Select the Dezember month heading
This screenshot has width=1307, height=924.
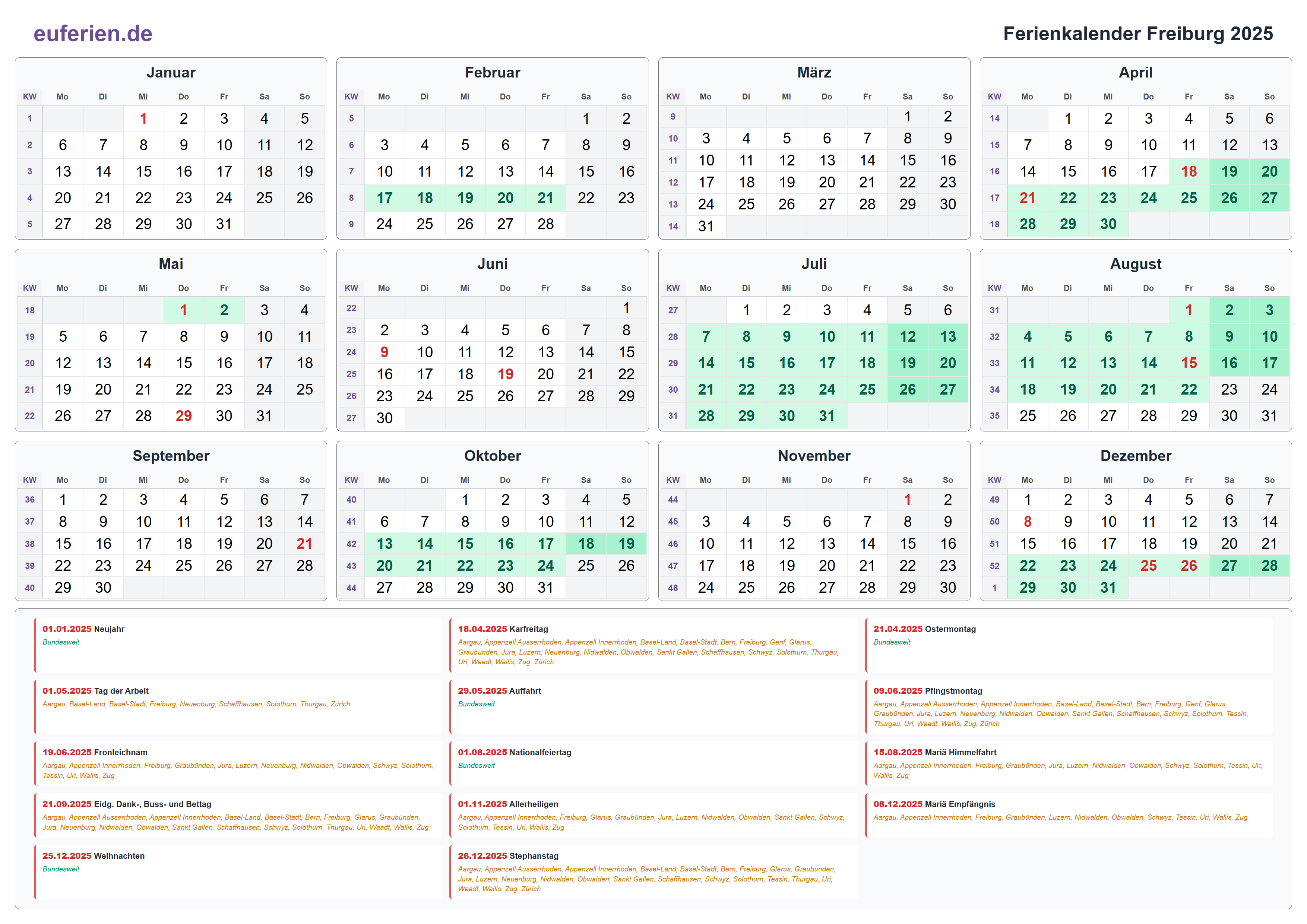(x=1136, y=455)
